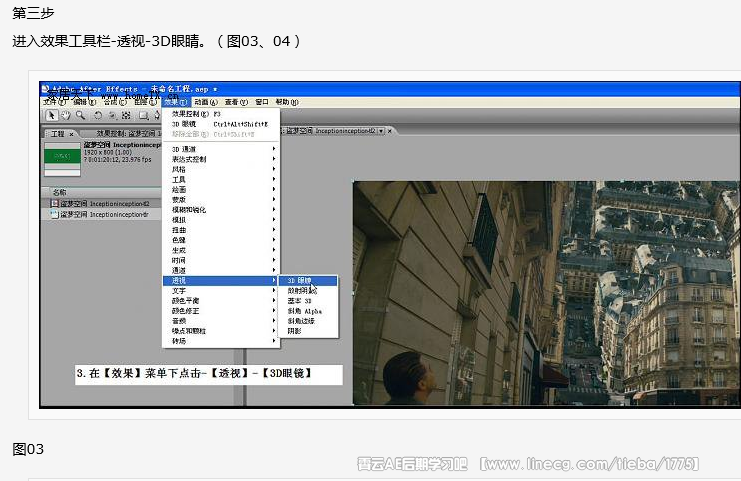Select 斜角 Alpha in the 透视 submenu
741x481 pixels.
[308, 311]
